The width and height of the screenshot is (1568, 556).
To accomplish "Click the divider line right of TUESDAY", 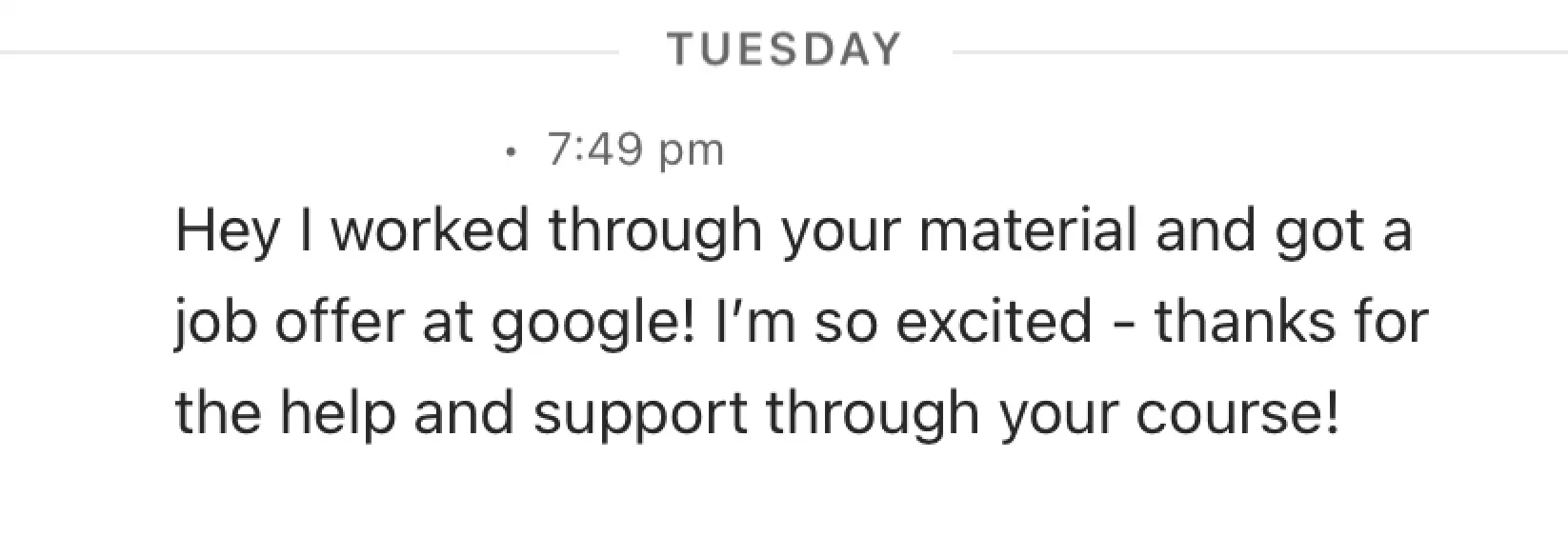I will [x=1257, y=51].
